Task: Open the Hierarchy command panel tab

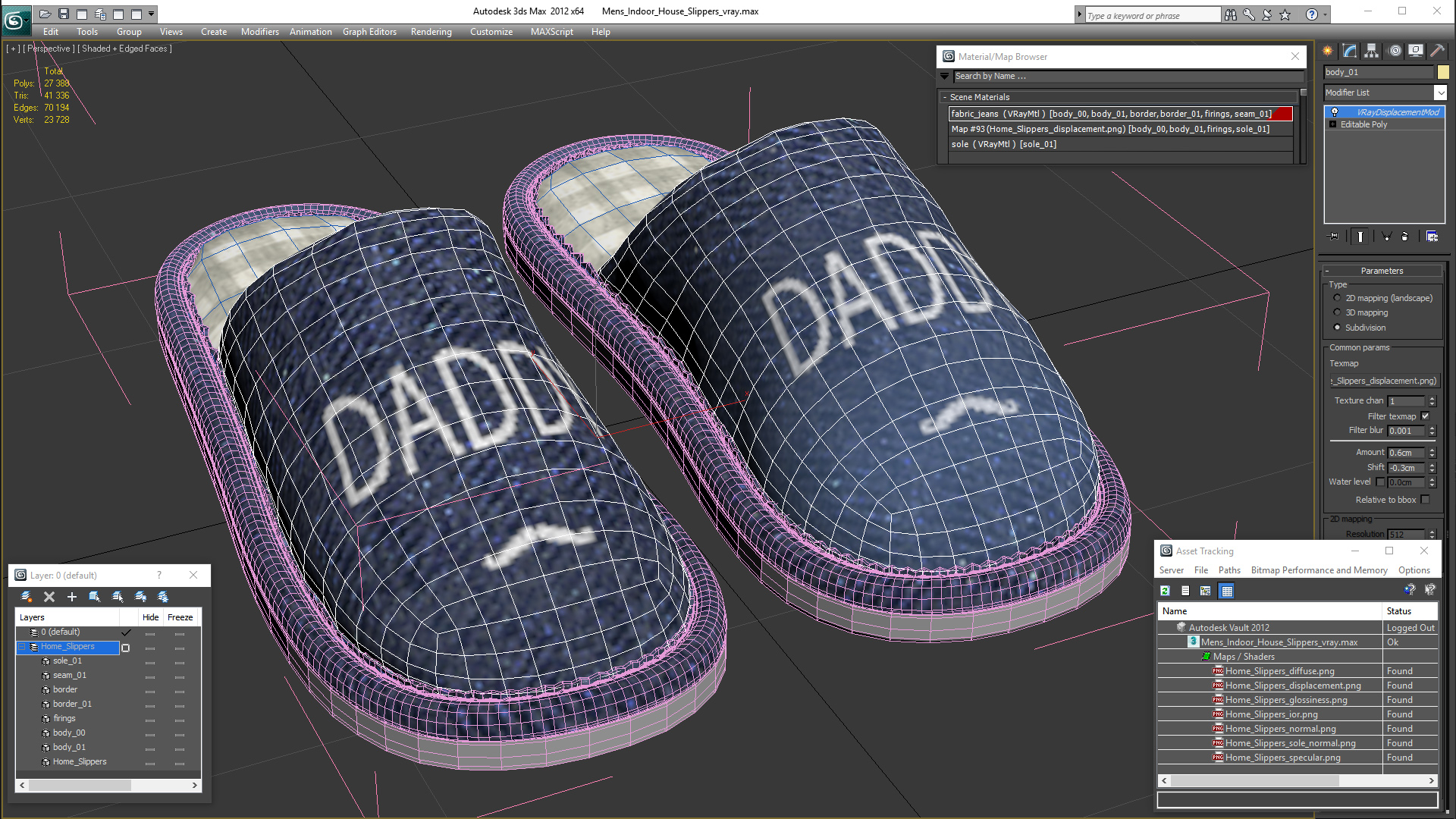Action: coord(1372,51)
